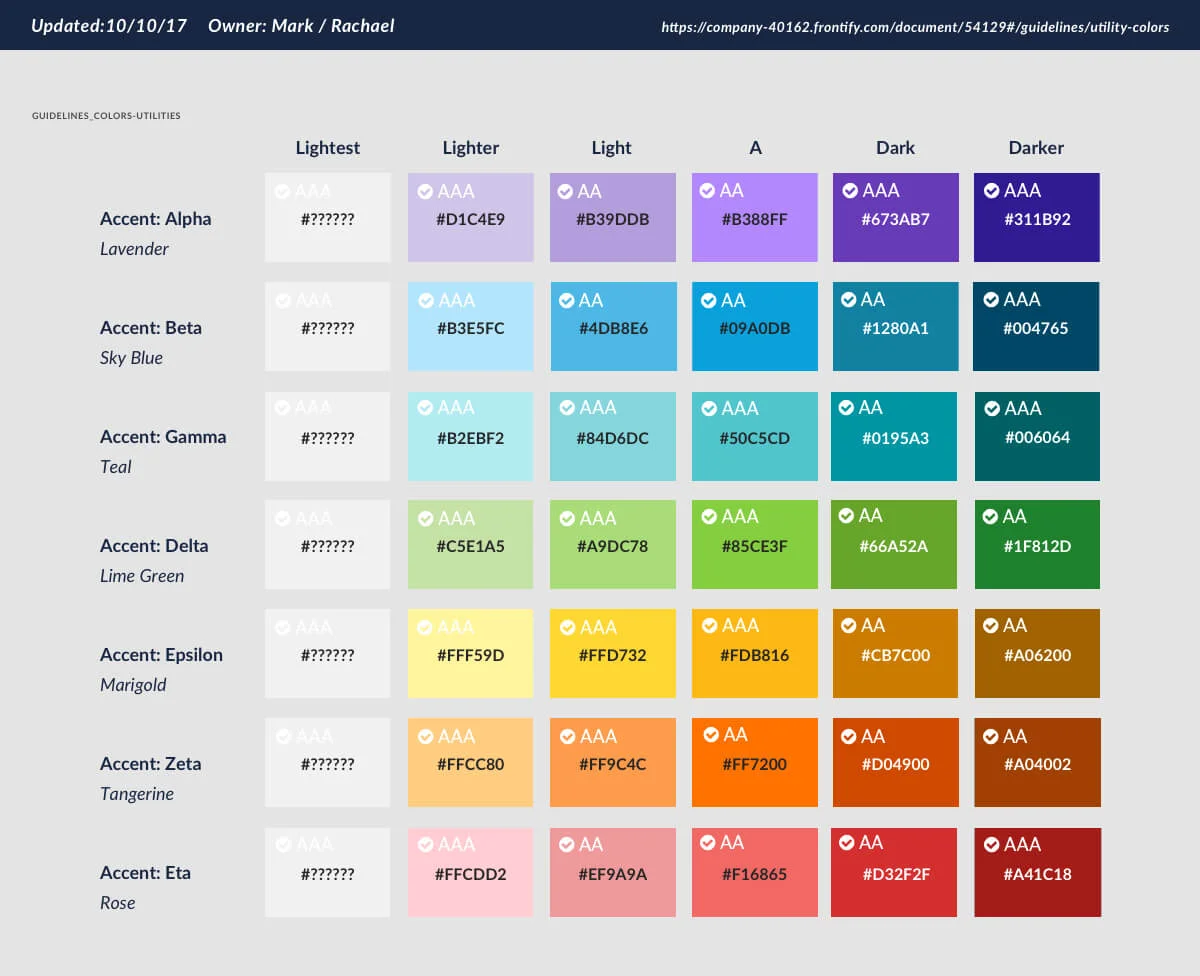This screenshot has width=1200, height=976.
Task: Select the #C5E1A5 Lime Green swatch
Action: 470,544
